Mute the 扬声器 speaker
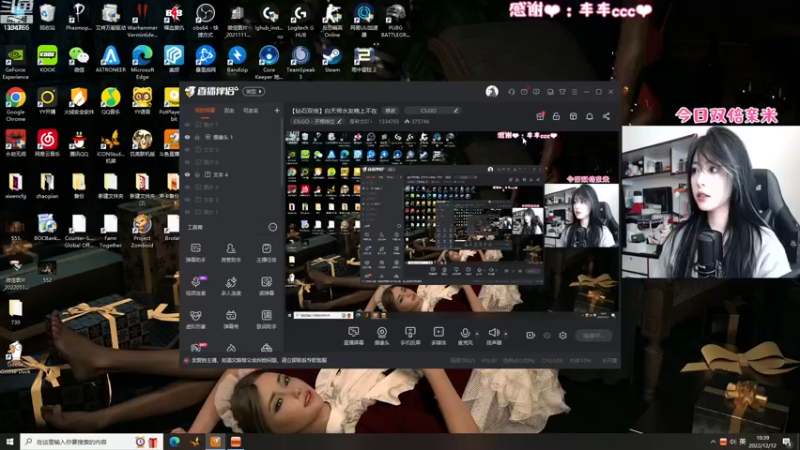Viewport: 800px width, 450px height. [x=493, y=336]
